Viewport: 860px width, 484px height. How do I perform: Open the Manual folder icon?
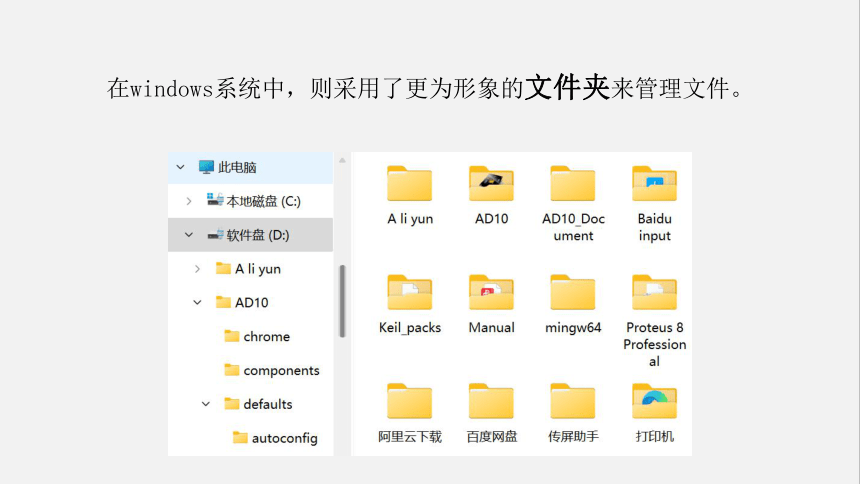(491, 292)
